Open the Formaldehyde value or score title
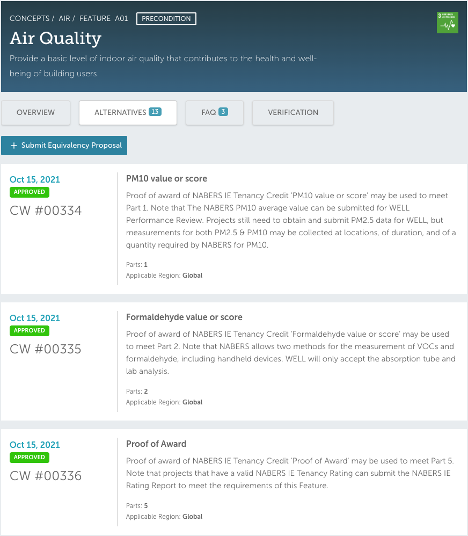The image size is (468, 536). click(184, 317)
